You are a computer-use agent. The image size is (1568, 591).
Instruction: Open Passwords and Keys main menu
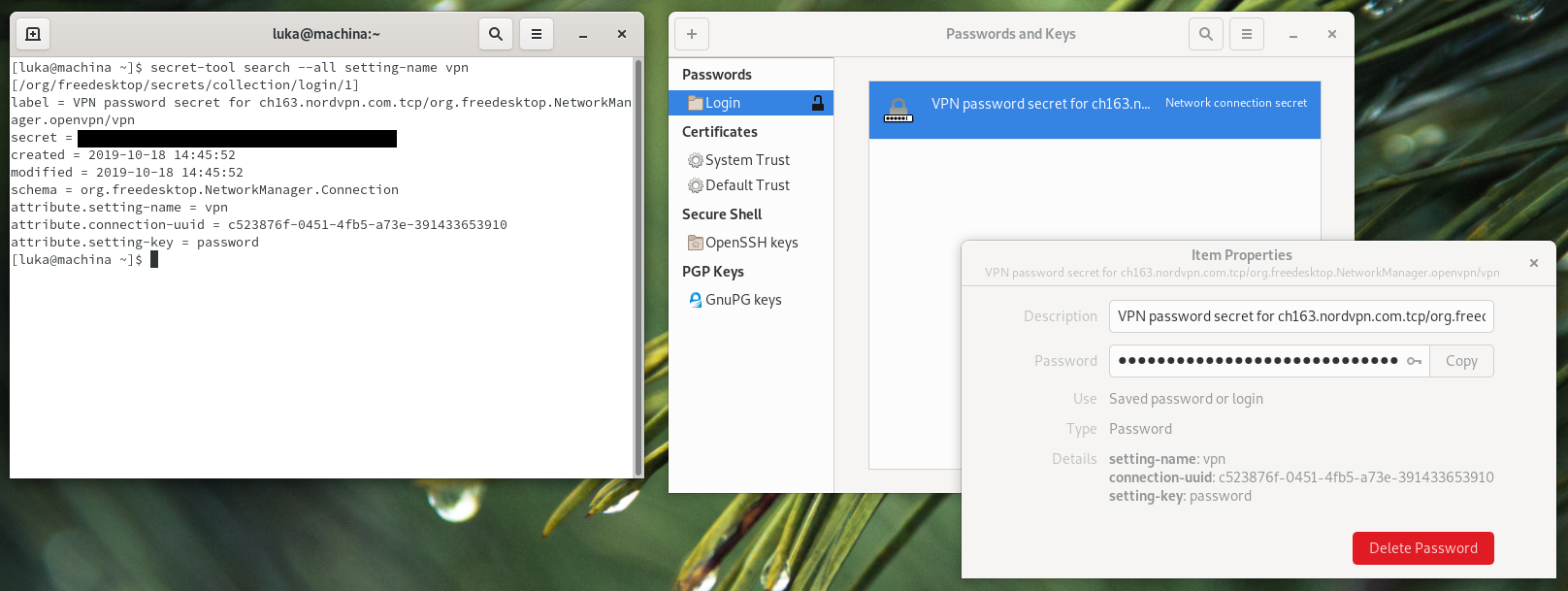pyautogui.click(x=1247, y=34)
